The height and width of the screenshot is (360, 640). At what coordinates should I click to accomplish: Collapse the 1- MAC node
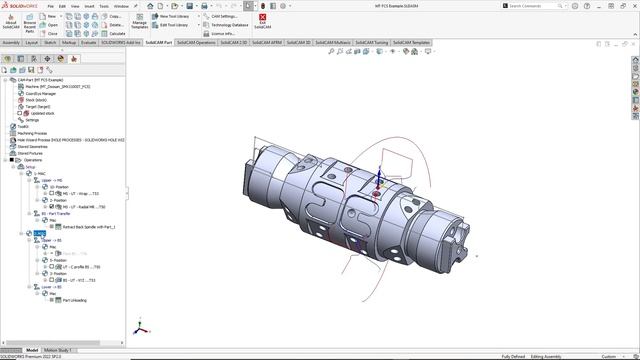pyautogui.click(x=21, y=173)
